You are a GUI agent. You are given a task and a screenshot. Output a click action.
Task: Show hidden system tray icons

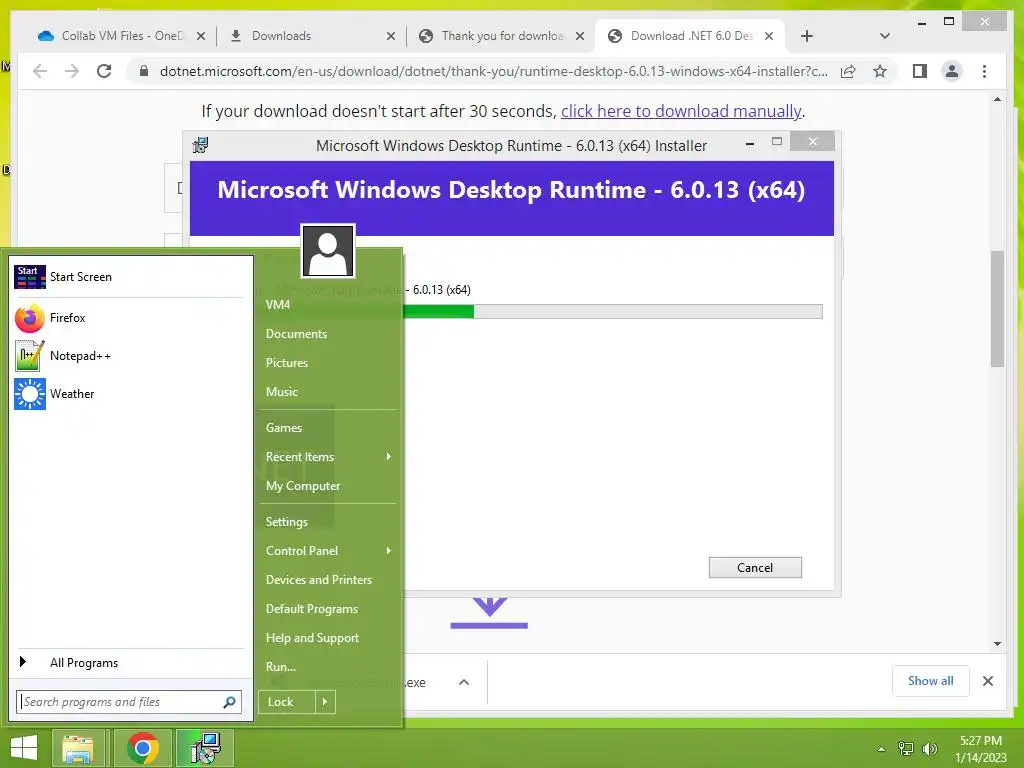point(881,749)
